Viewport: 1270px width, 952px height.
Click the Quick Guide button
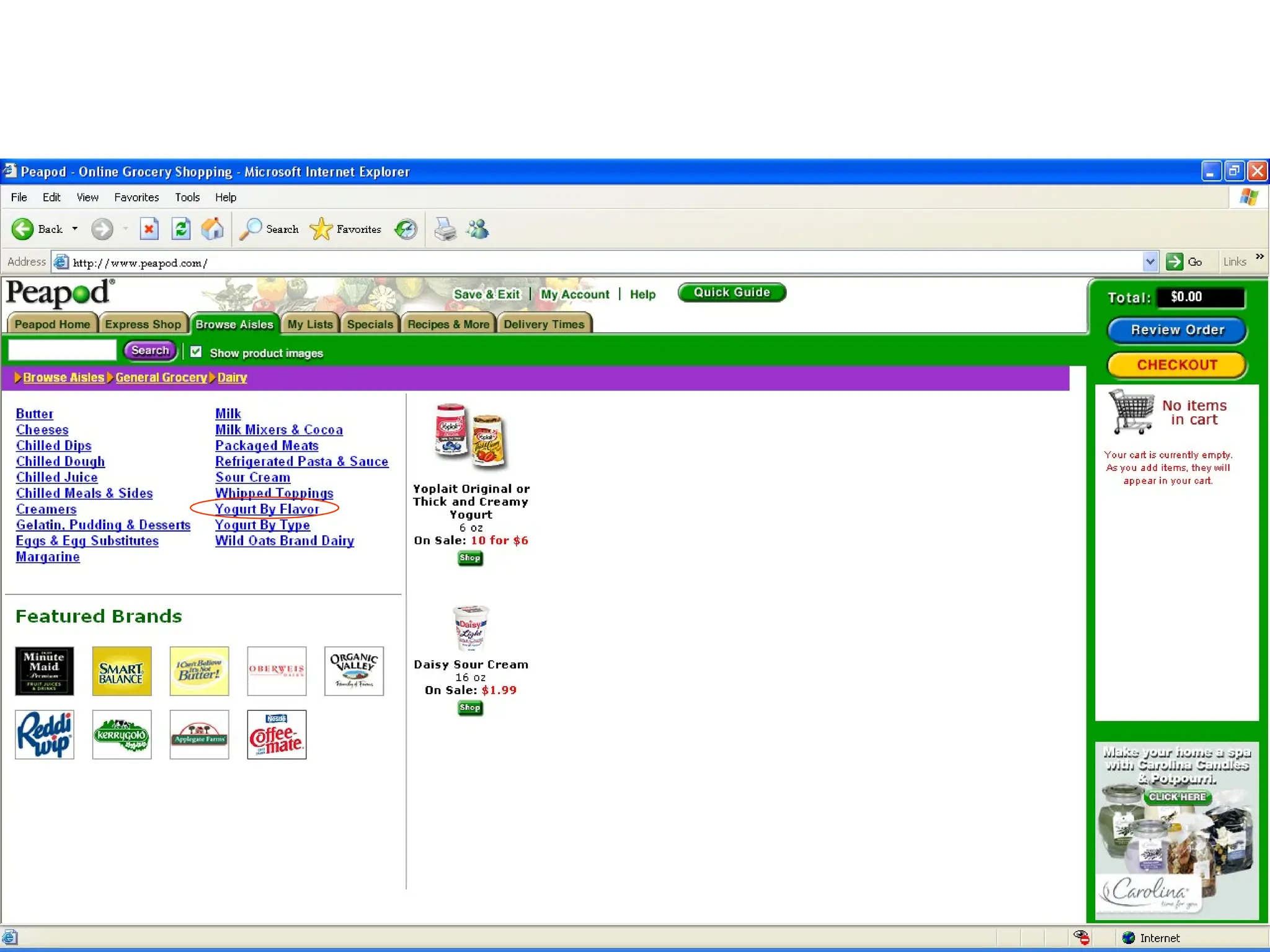[x=731, y=293]
